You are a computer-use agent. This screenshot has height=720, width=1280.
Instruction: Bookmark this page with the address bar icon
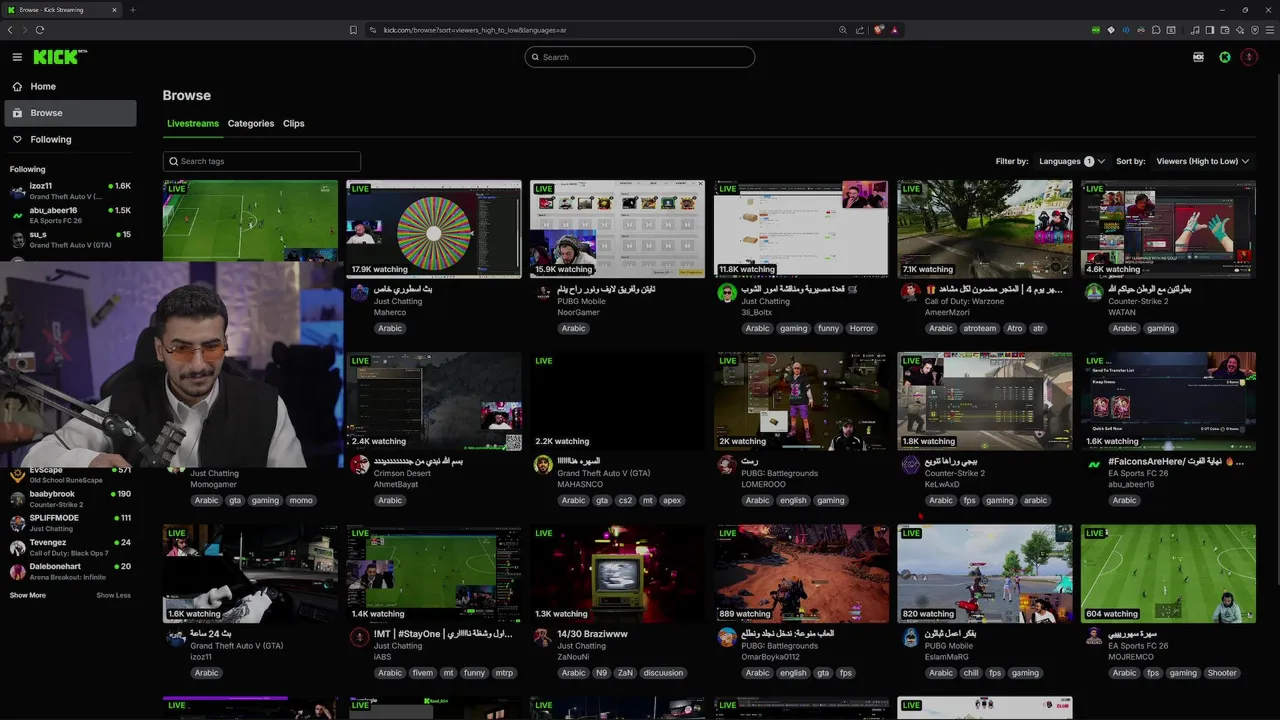[x=353, y=30]
